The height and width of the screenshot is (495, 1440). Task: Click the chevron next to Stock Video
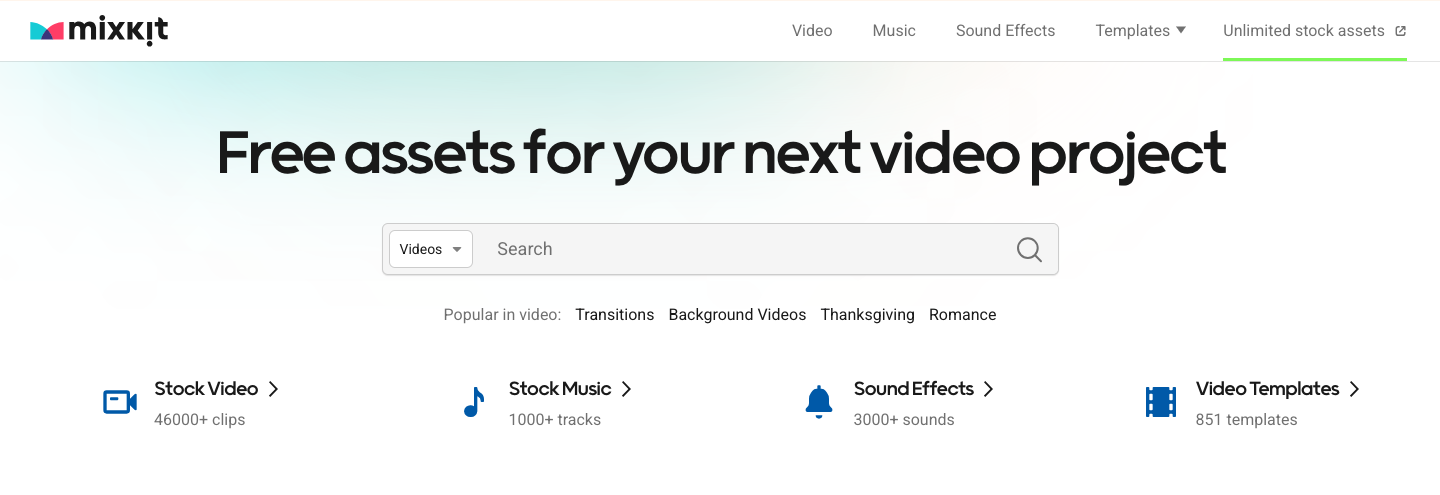[273, 389]
